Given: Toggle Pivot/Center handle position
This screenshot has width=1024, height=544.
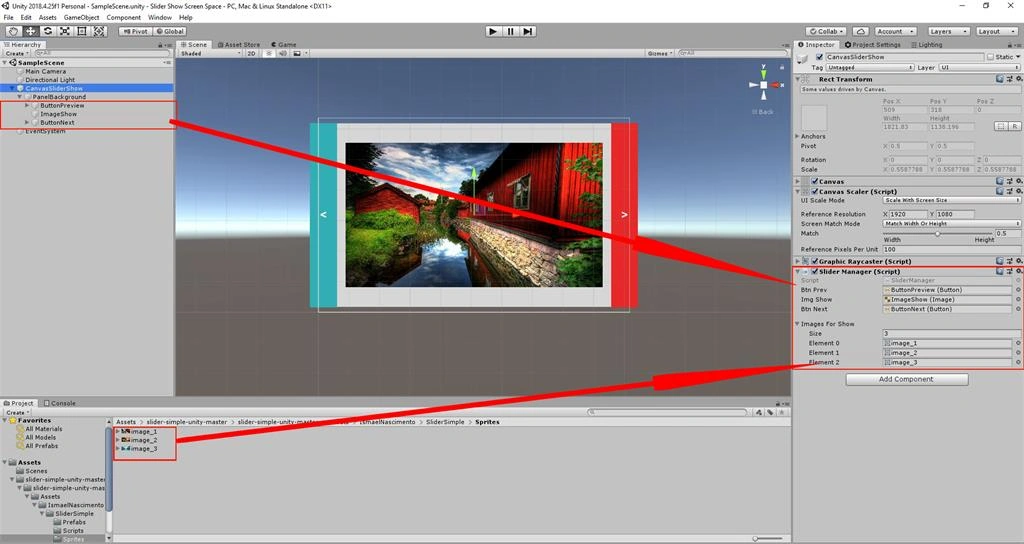Looking at the screenshot, I should coord(135,31).
